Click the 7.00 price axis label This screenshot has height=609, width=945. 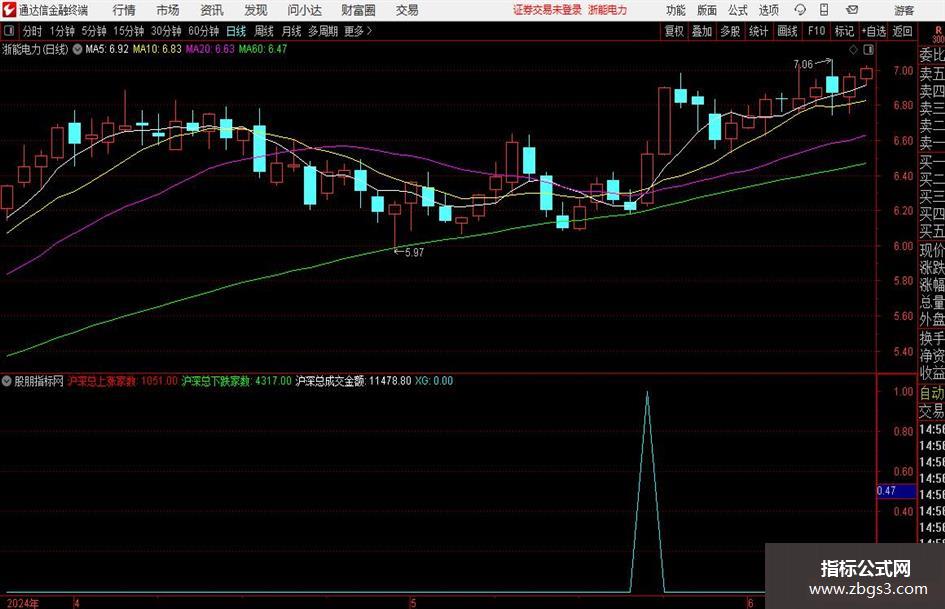903,71
